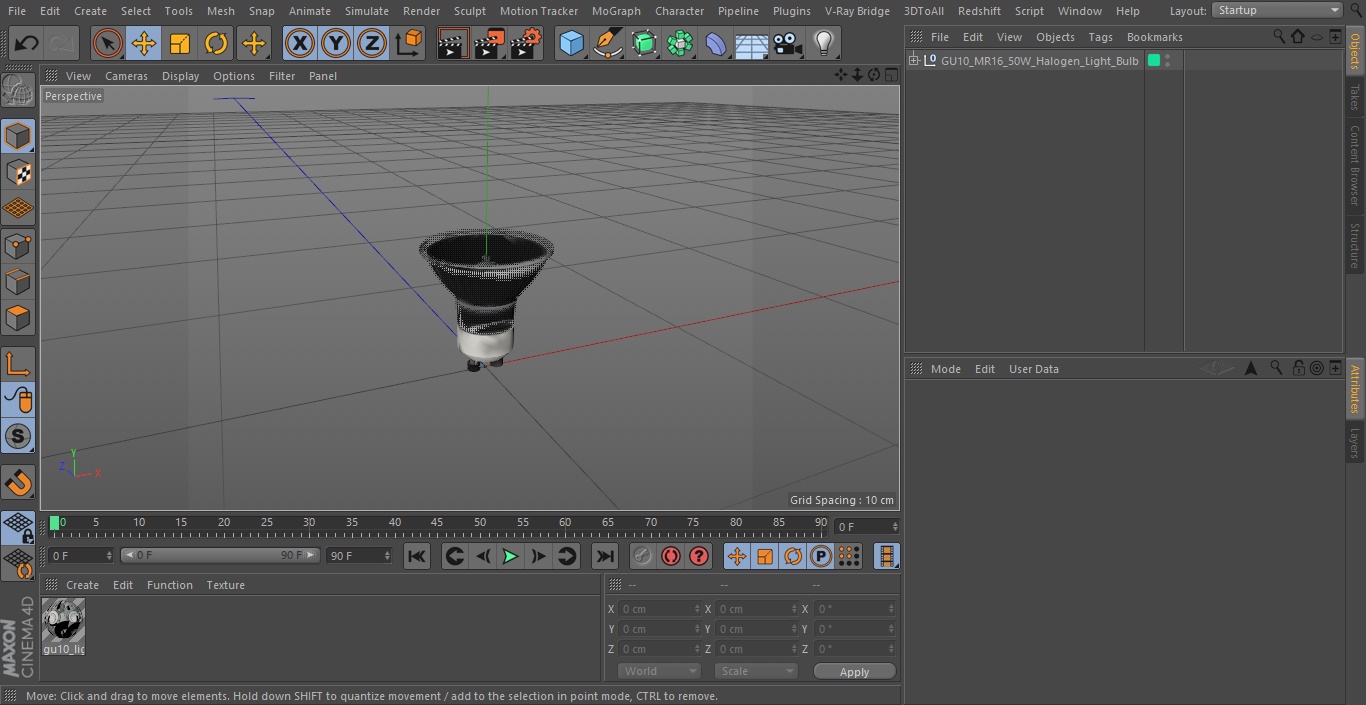Click the X position input field
Viewport: 1366px width, 705px height.
coord(659,609)
